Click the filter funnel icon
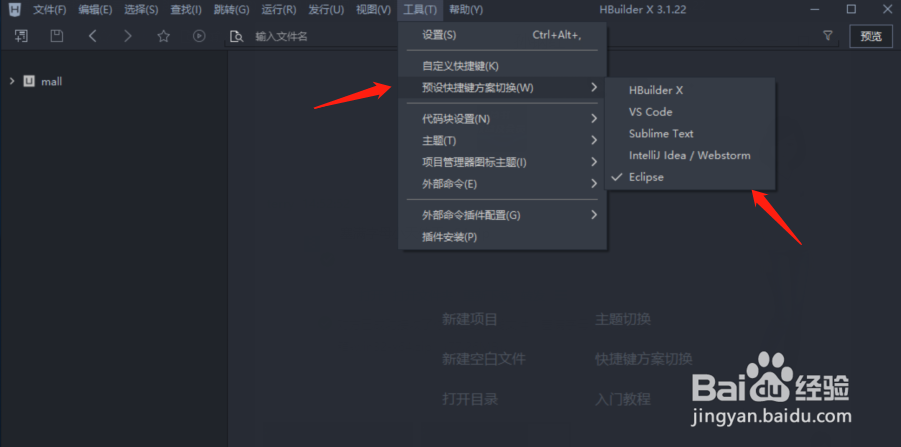901x447 pixels. click(x=827, y=36)
